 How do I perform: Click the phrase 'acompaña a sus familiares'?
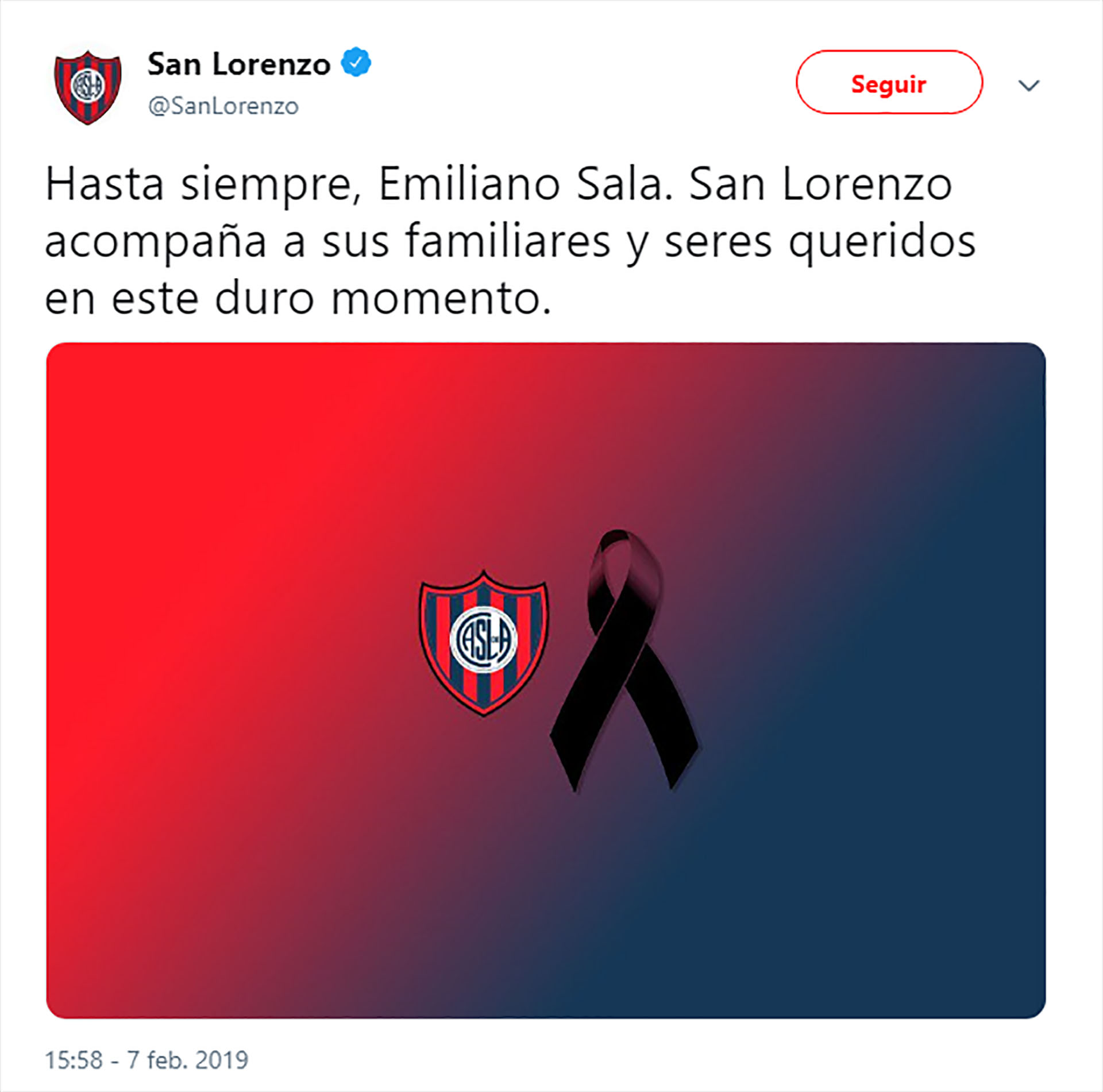click(327, 241)
